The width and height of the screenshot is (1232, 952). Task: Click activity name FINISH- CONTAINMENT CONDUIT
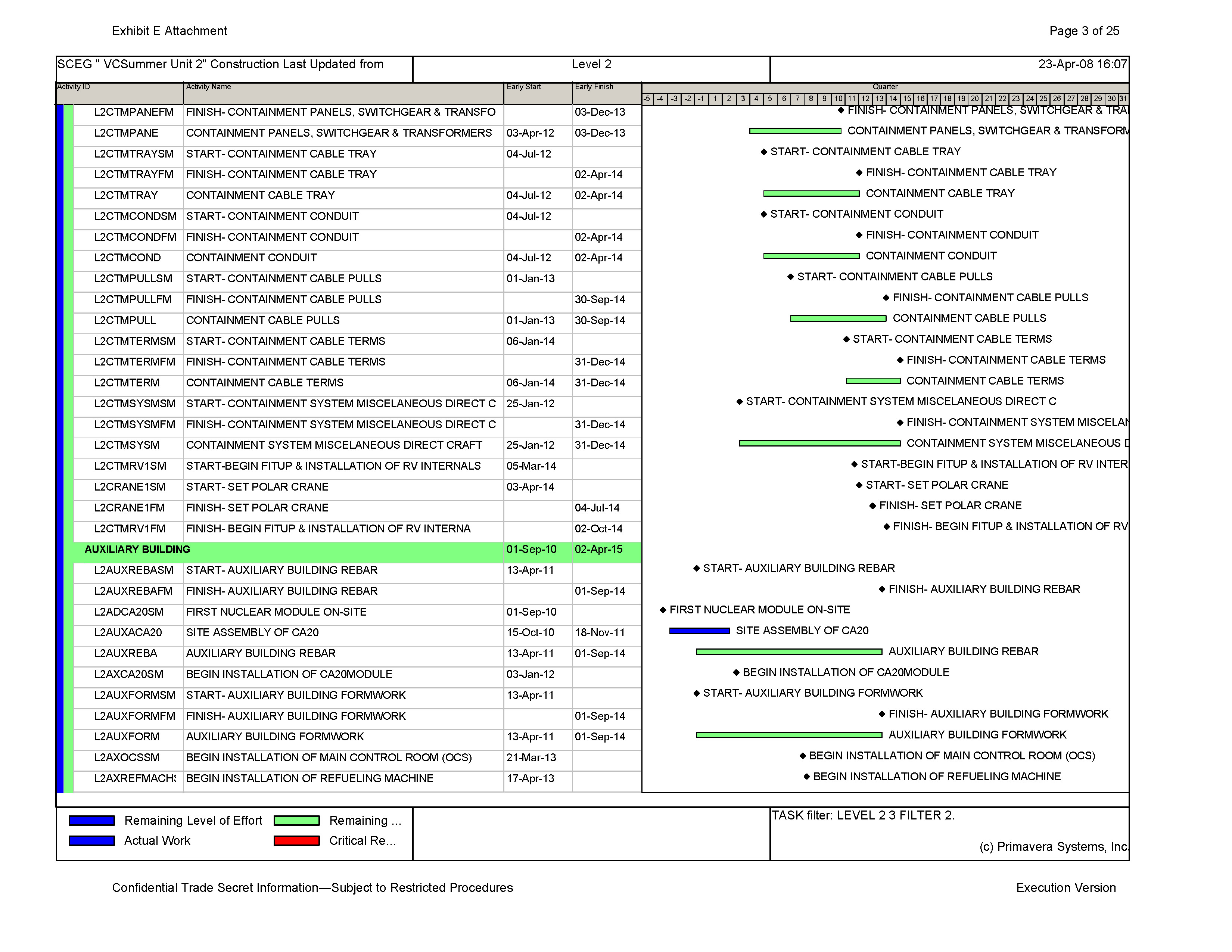tap(273, 237)
